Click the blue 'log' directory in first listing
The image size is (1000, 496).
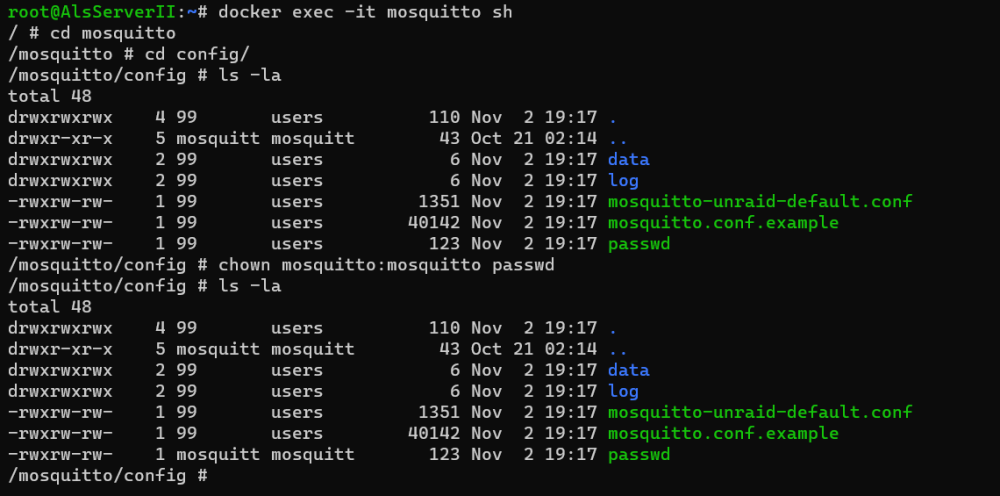(623, 180)
